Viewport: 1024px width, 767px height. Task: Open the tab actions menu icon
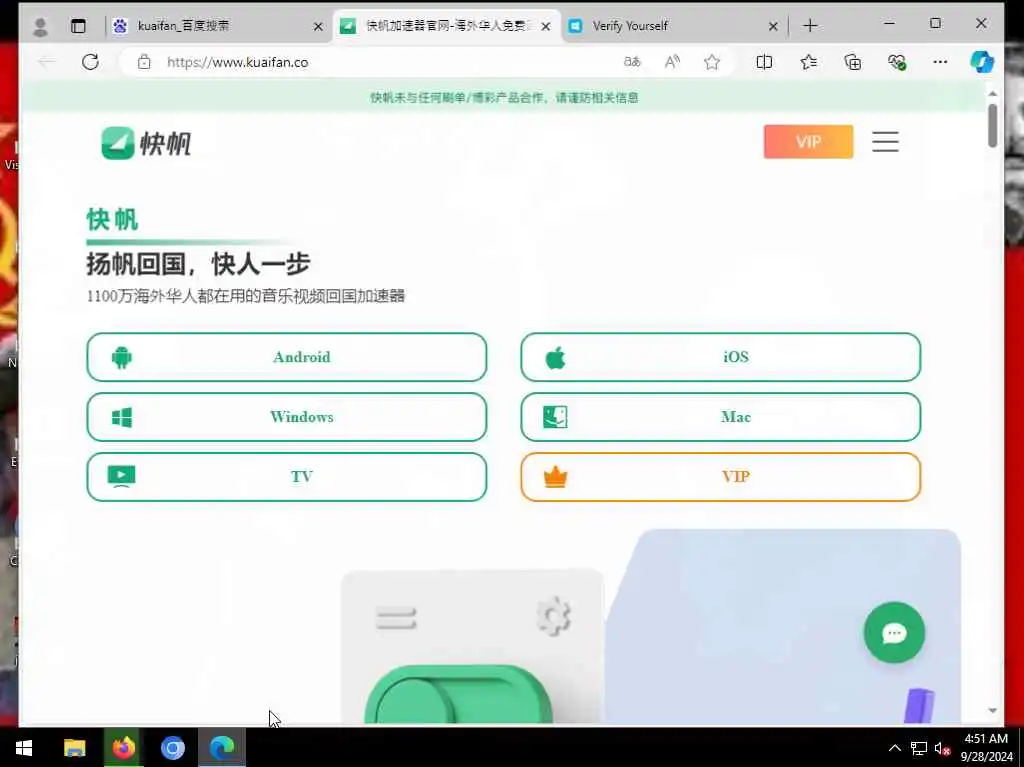coord(78,26)
